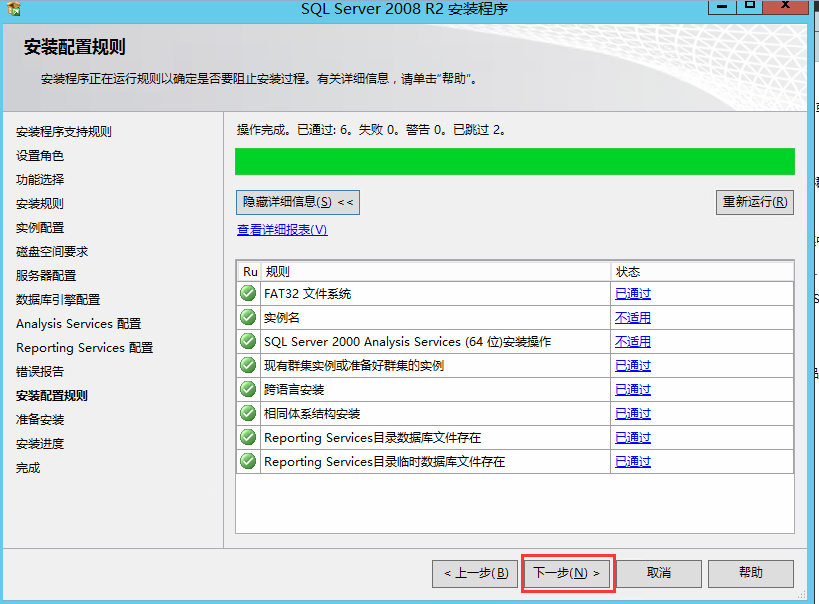Viewport: 819px width, 604px height.
Task: Click the green check icon for FAT32 文件系统
Action: pyautogui.click(x=248, y=293)
